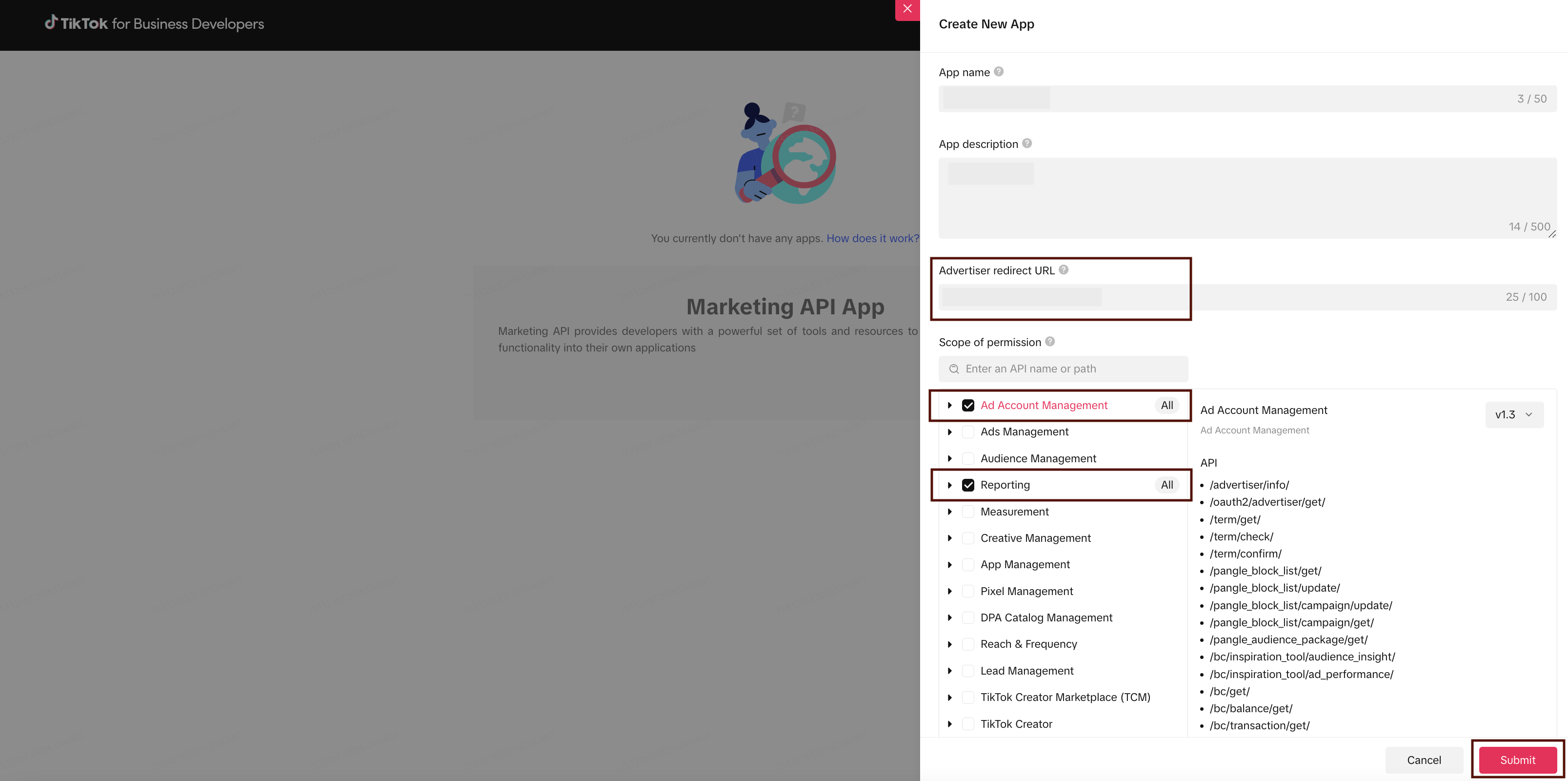Click the help icon beside App name
Image resolution: width=1568 pixels, height=781 pixels.
click(x=999, y=72)
